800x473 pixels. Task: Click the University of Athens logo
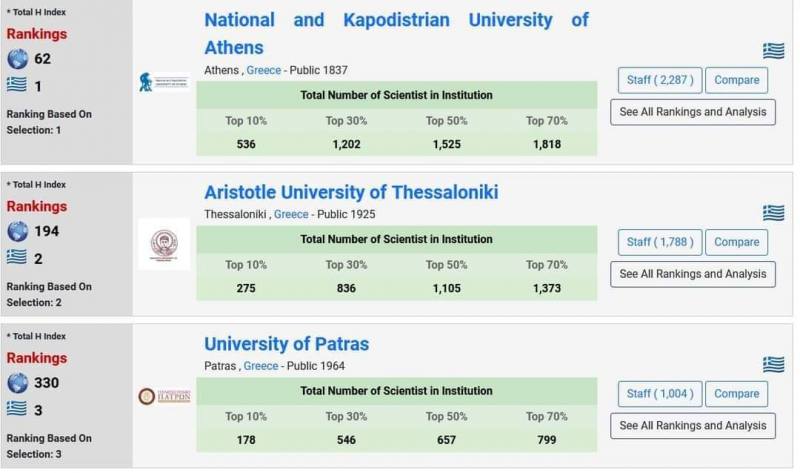164,82
